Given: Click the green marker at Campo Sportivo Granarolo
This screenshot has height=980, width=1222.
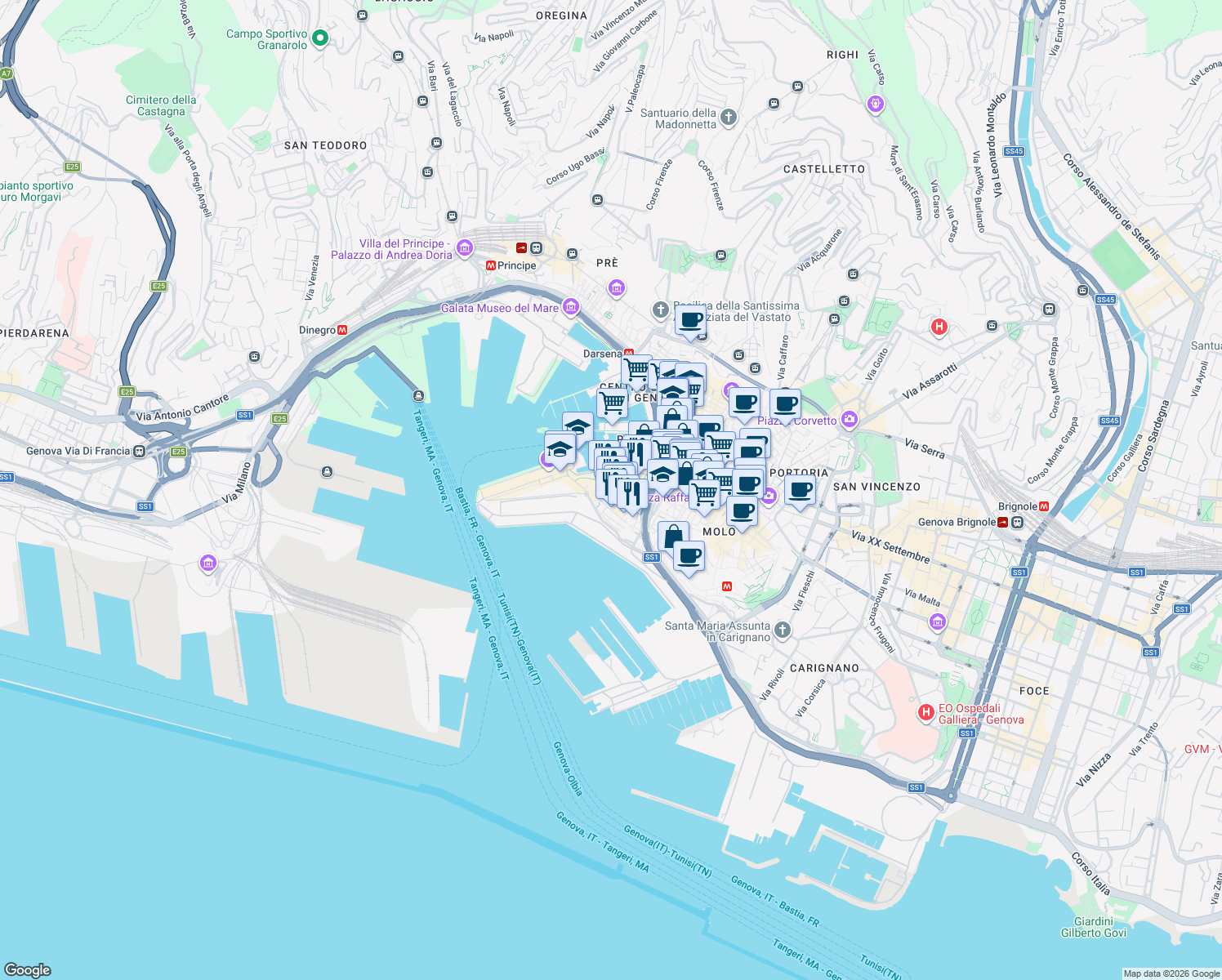Looking at the screenshot, I should pos(319,37).
